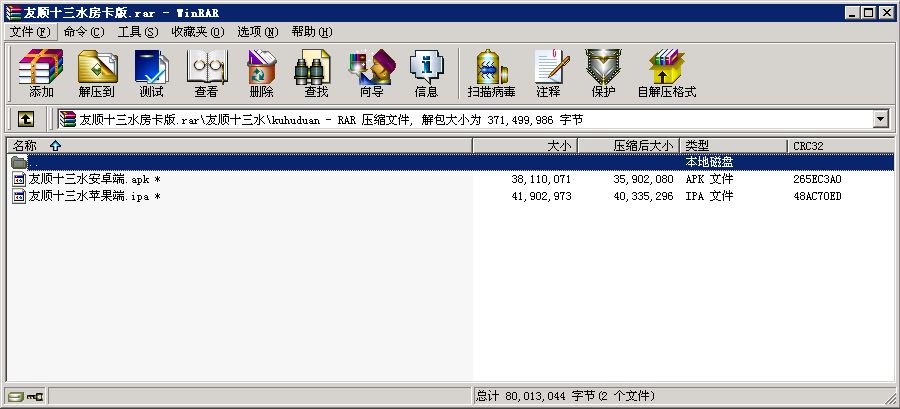Open the 文件(F) menu

[29, 32]
